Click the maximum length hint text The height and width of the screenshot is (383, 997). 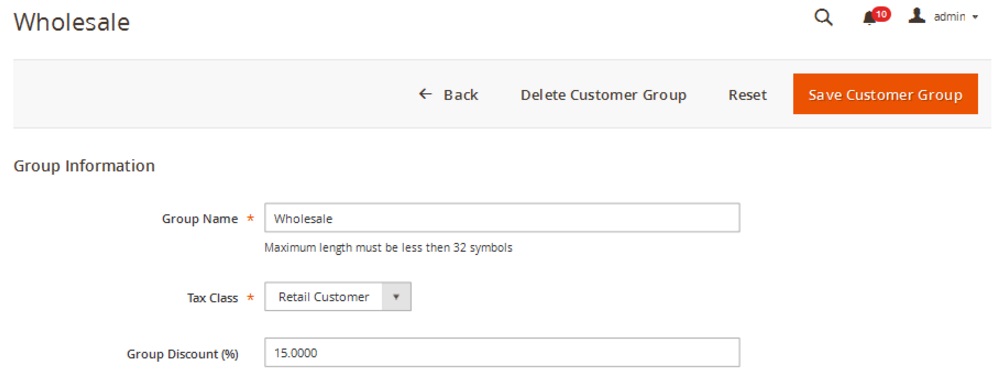coord(388,247)
